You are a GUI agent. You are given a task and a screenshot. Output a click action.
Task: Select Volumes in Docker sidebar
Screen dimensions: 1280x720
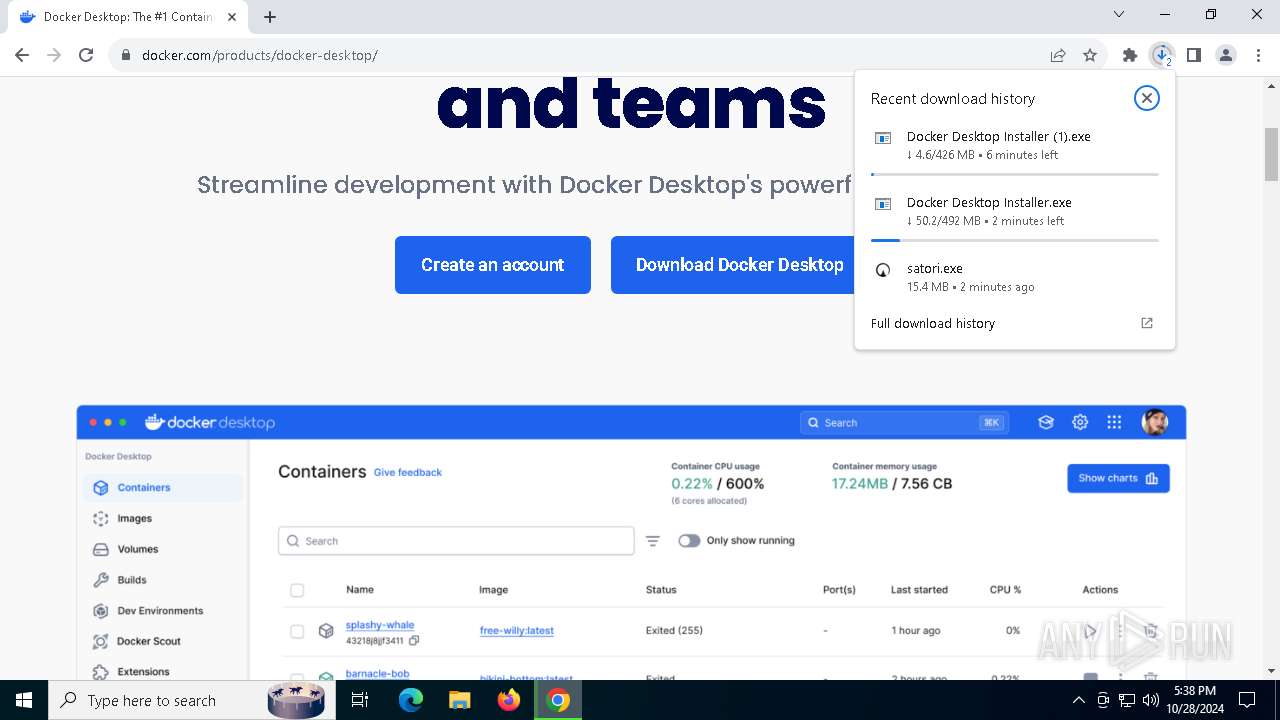point(163,549)
